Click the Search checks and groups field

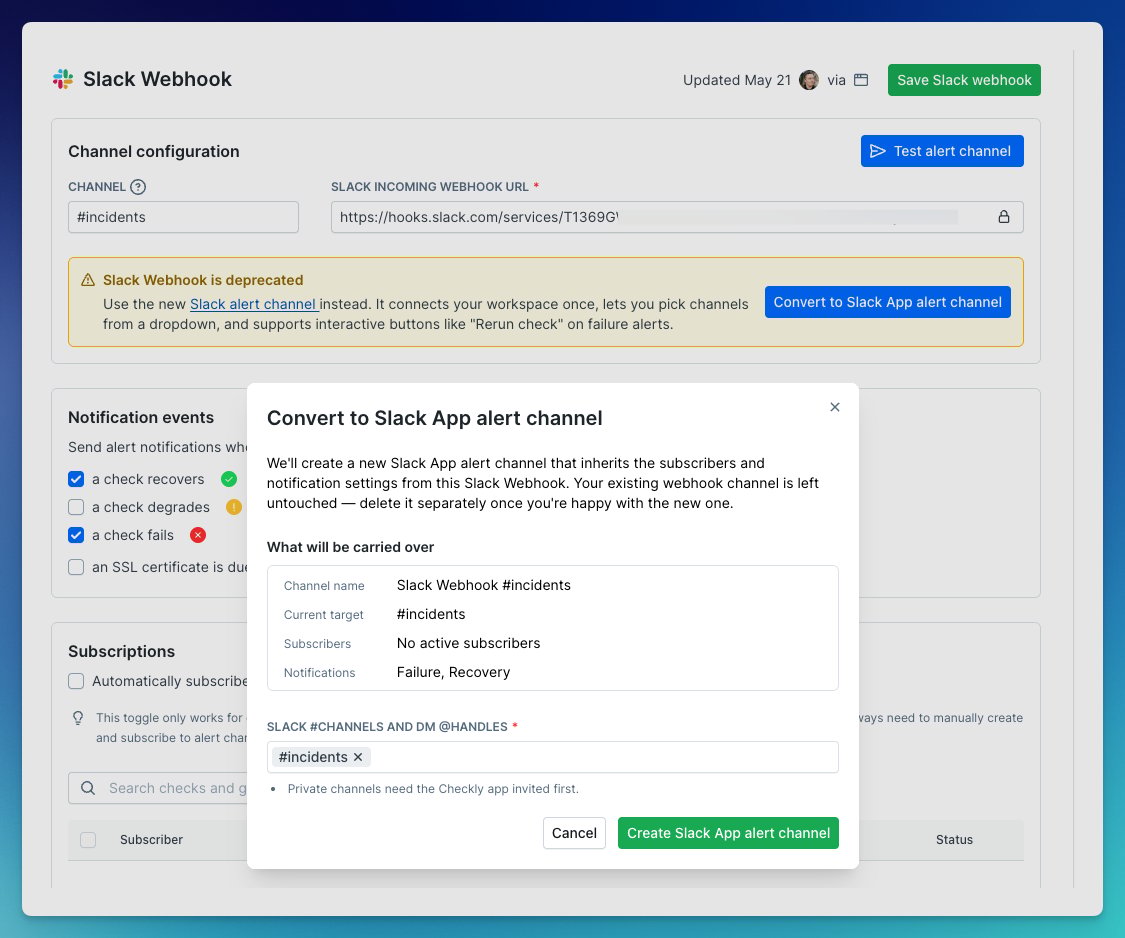coord(158,788)
